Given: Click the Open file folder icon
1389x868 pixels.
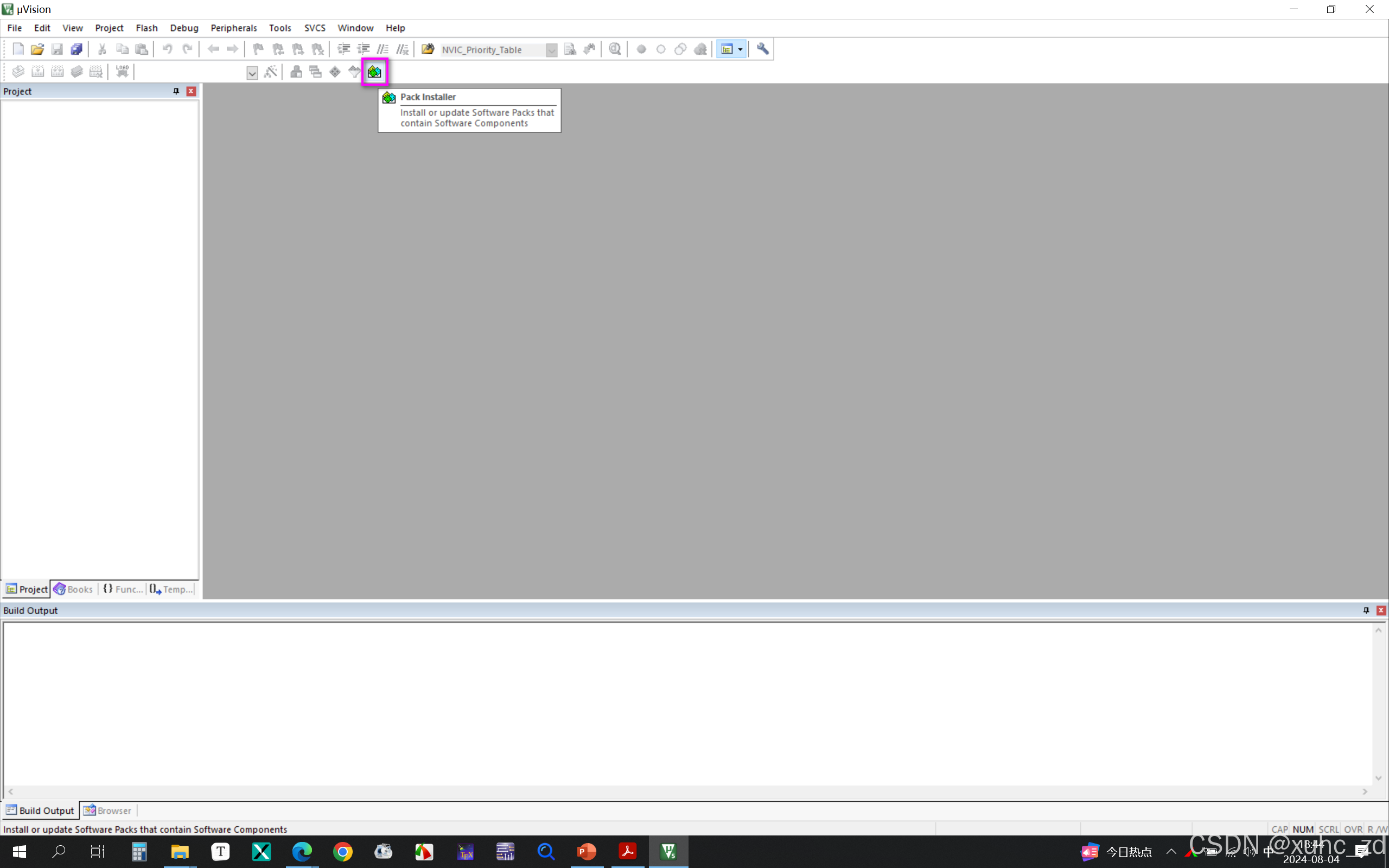Looking at the screenshot, I should coord(37,49).
